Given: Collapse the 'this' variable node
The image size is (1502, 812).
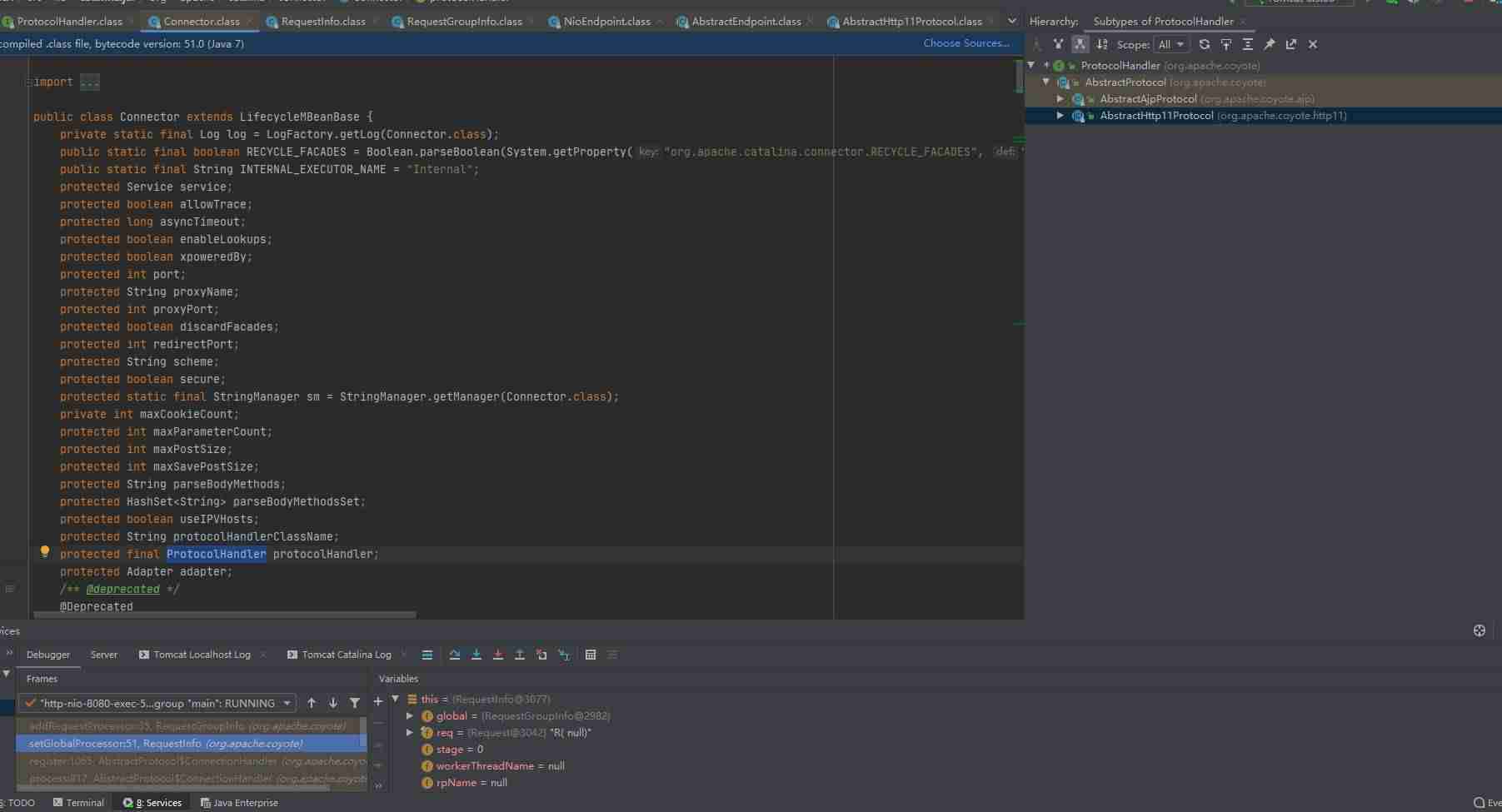Looking at the screenshot, I should coord(396,699).
